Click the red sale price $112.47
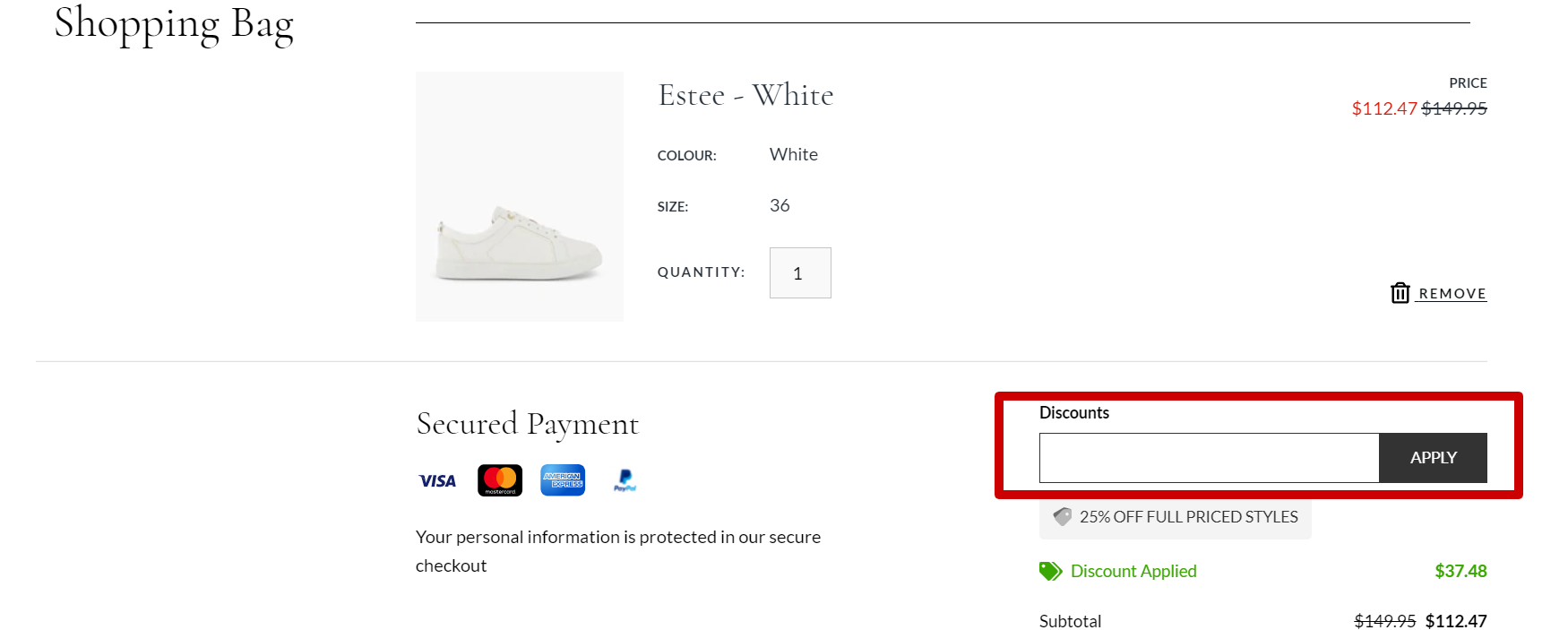This screenshot has height=630, width=1568. pyautogui.click(x=1383, y=108)
